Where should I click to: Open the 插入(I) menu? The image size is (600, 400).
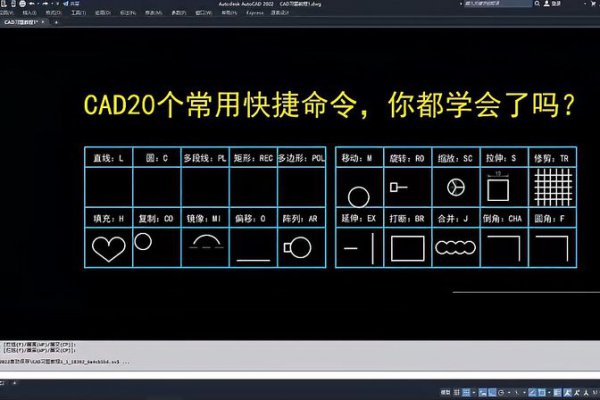(29, 13)
